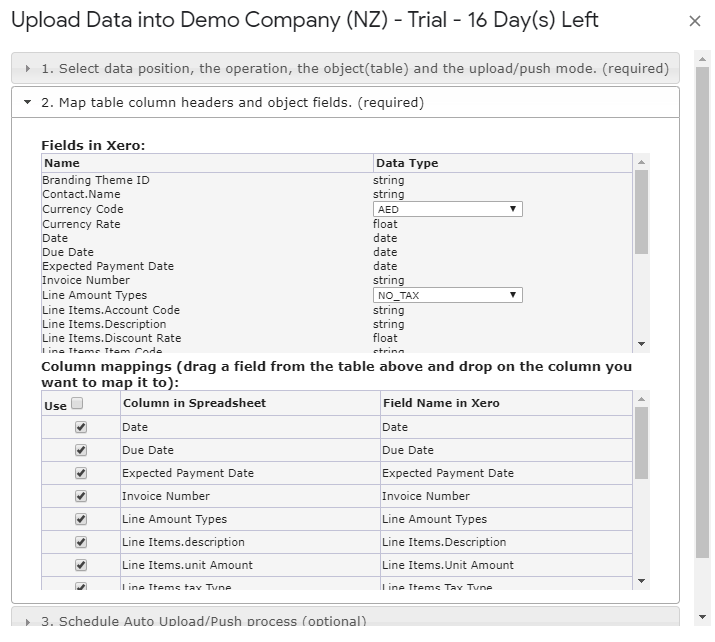Viewport: 715px width, 642px height.
Task: Expand section 1 Select data position
Action: click(345, 68)
